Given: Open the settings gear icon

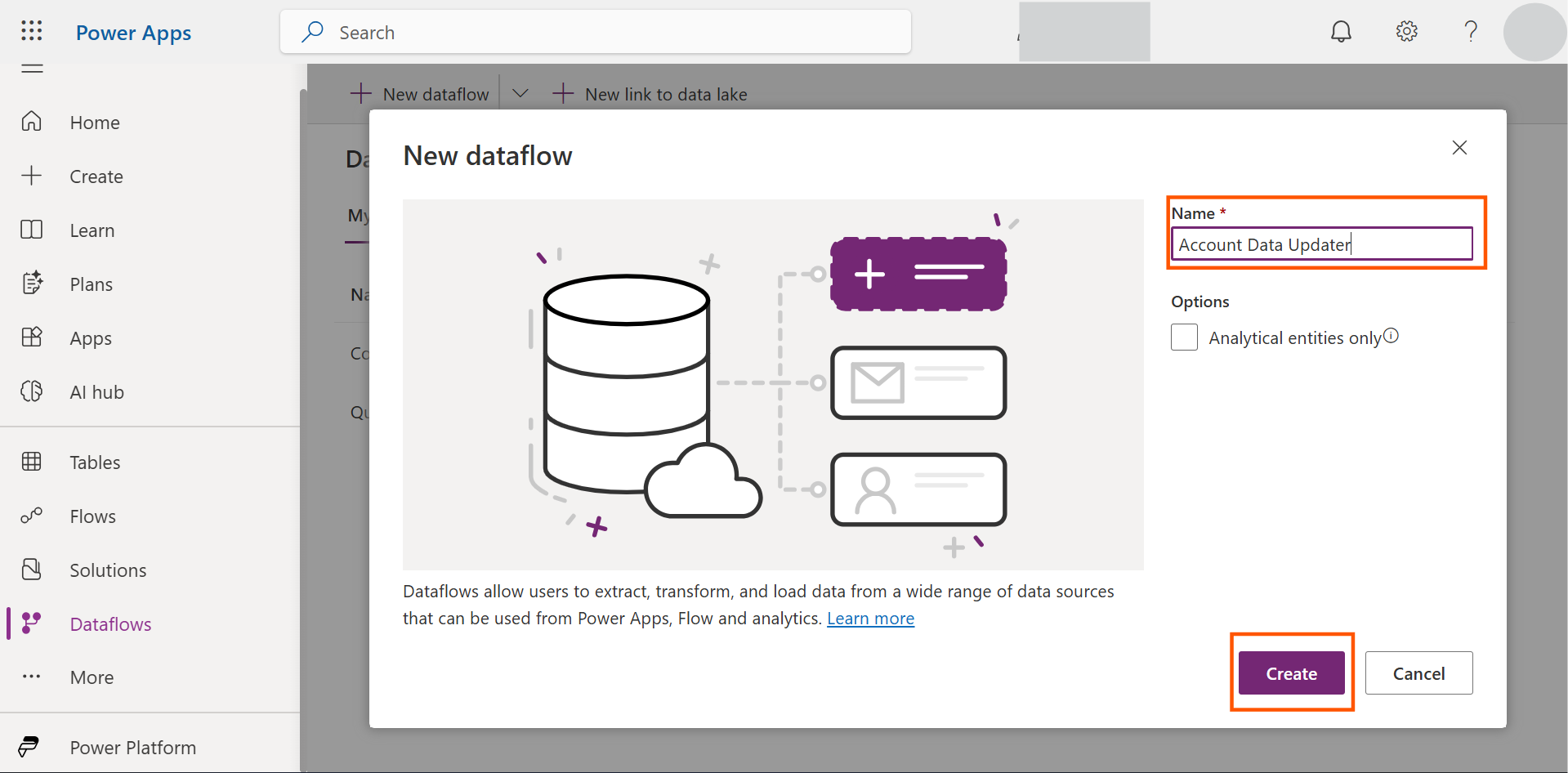Looking at the screenshot, I should pyautogui.click(x=1406, y=32).
